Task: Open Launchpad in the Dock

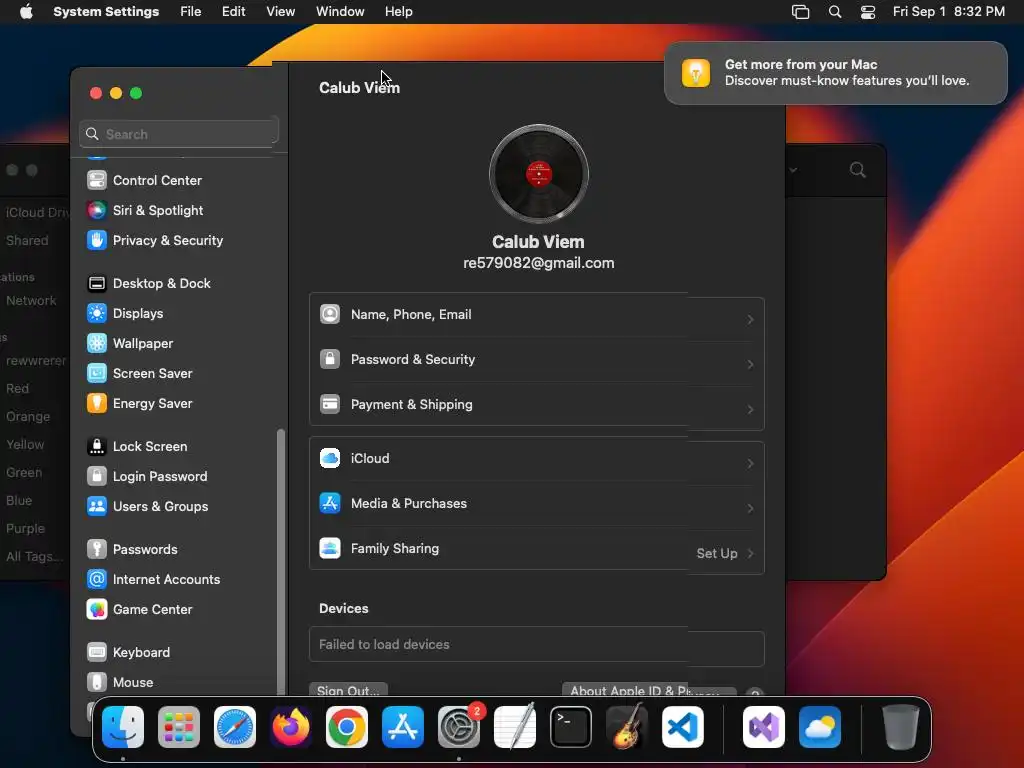Action: tap(179, 727)
